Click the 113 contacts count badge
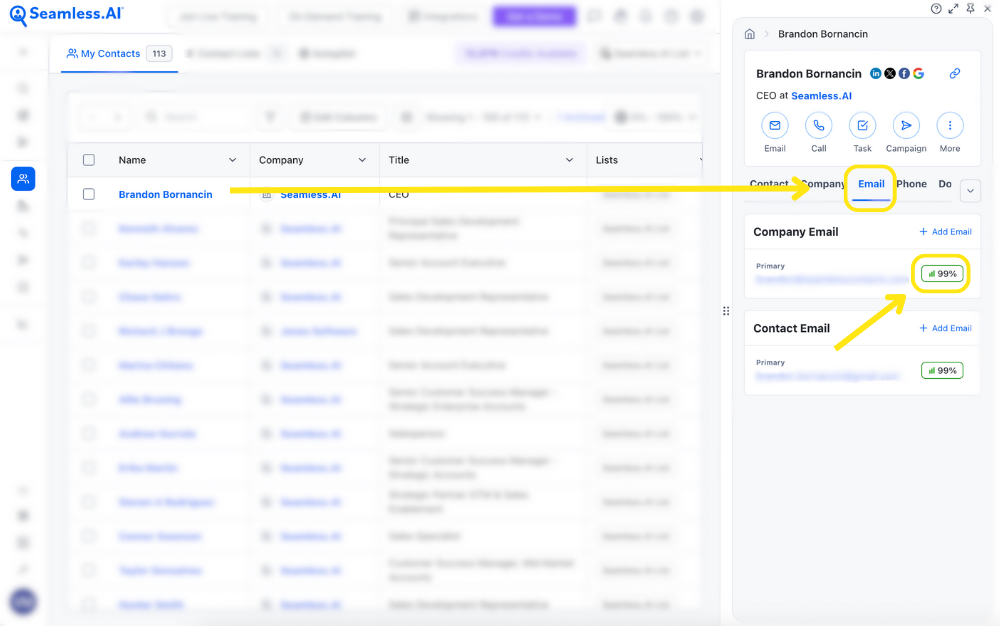 (x=159, y=54)
